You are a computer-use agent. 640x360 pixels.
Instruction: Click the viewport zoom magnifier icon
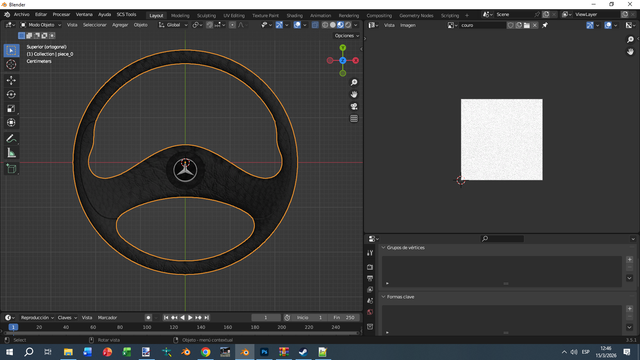[354, 82]
